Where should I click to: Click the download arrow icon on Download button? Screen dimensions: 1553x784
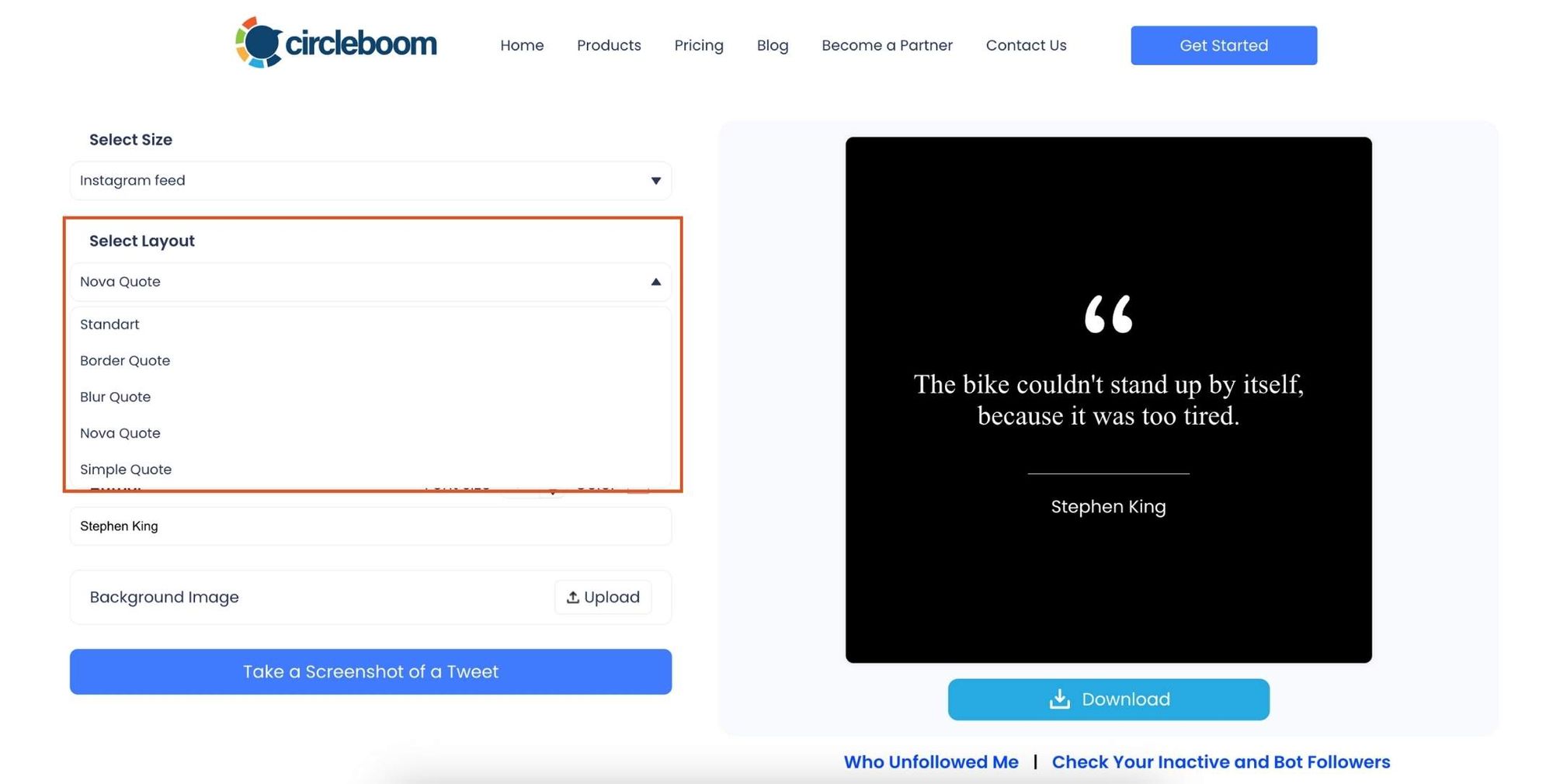point(1059,699)
